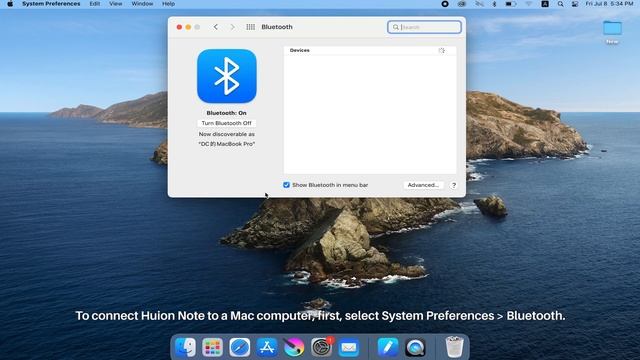Open QuickTime Player from the Dock
Viewport: 640px width, 360px height.
tap(415, 347)
